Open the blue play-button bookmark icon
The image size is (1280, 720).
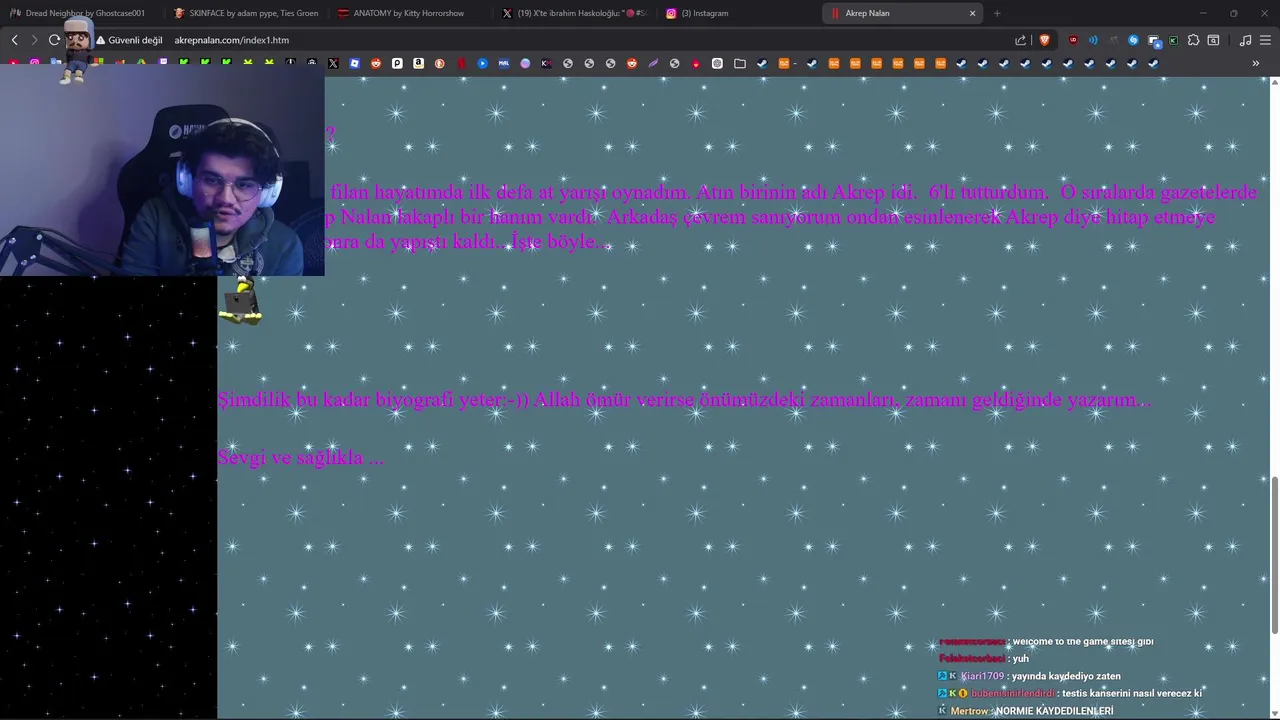[482, 63]
